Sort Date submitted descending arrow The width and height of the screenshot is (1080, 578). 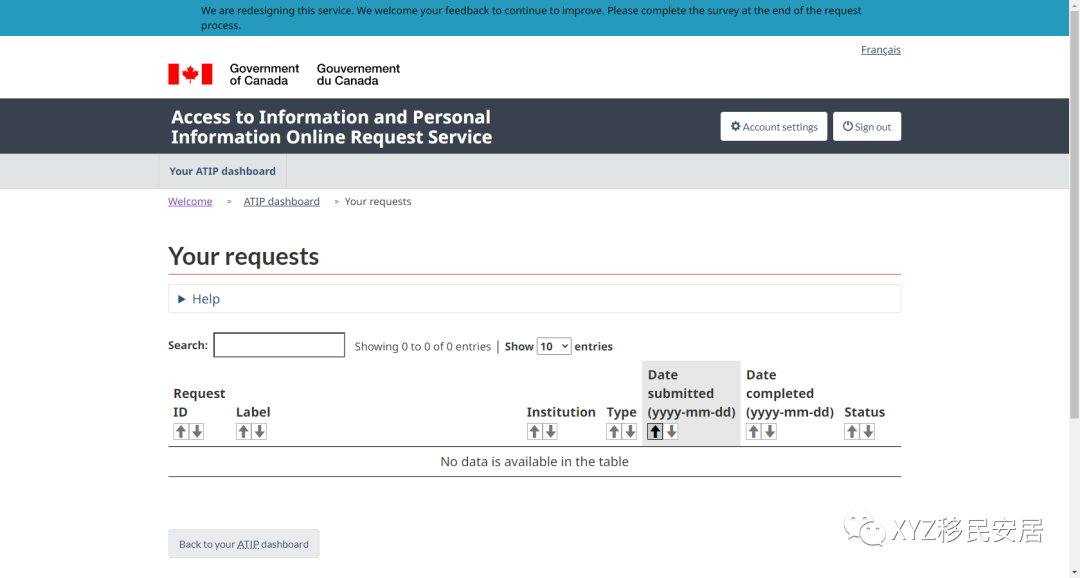click(672, 431)
